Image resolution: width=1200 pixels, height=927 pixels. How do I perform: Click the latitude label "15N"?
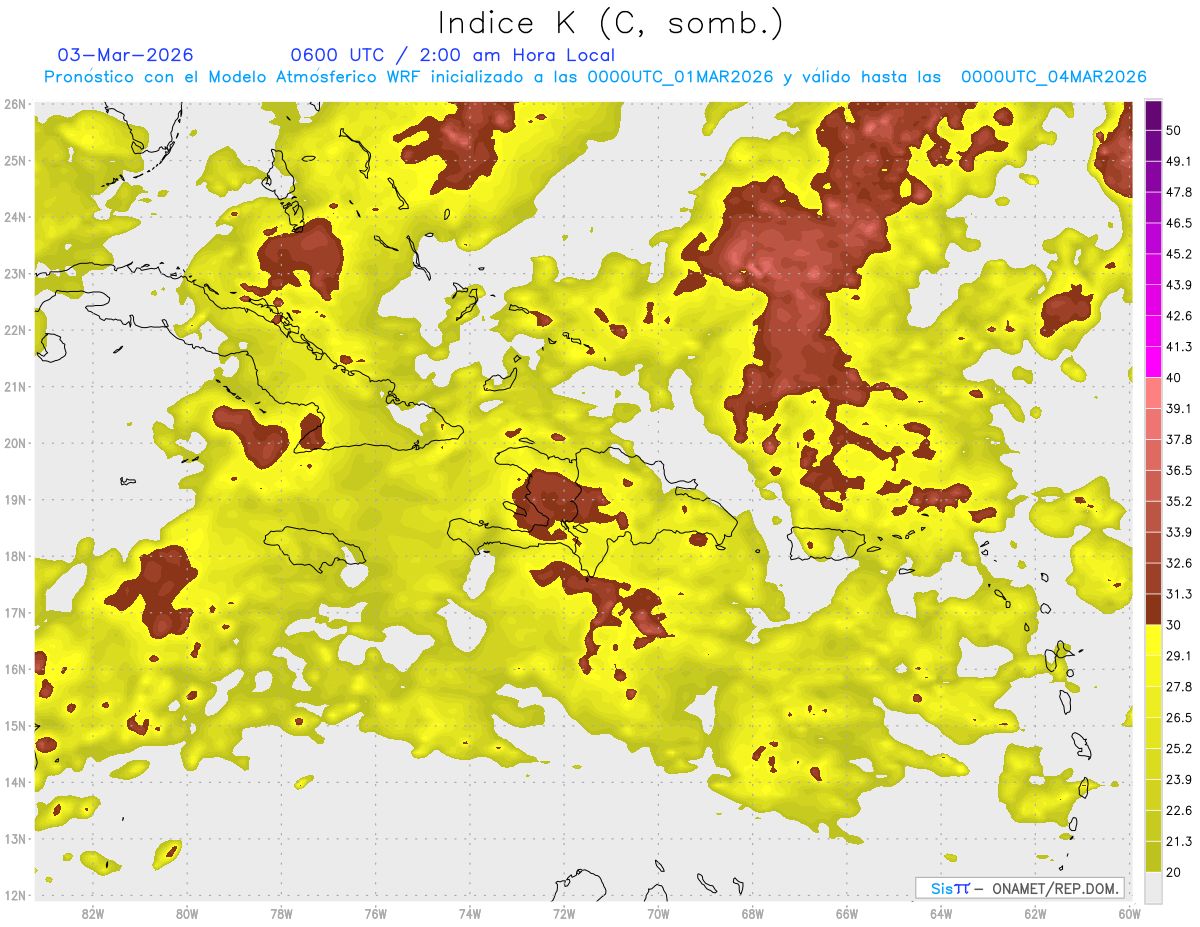coord(15,726)
